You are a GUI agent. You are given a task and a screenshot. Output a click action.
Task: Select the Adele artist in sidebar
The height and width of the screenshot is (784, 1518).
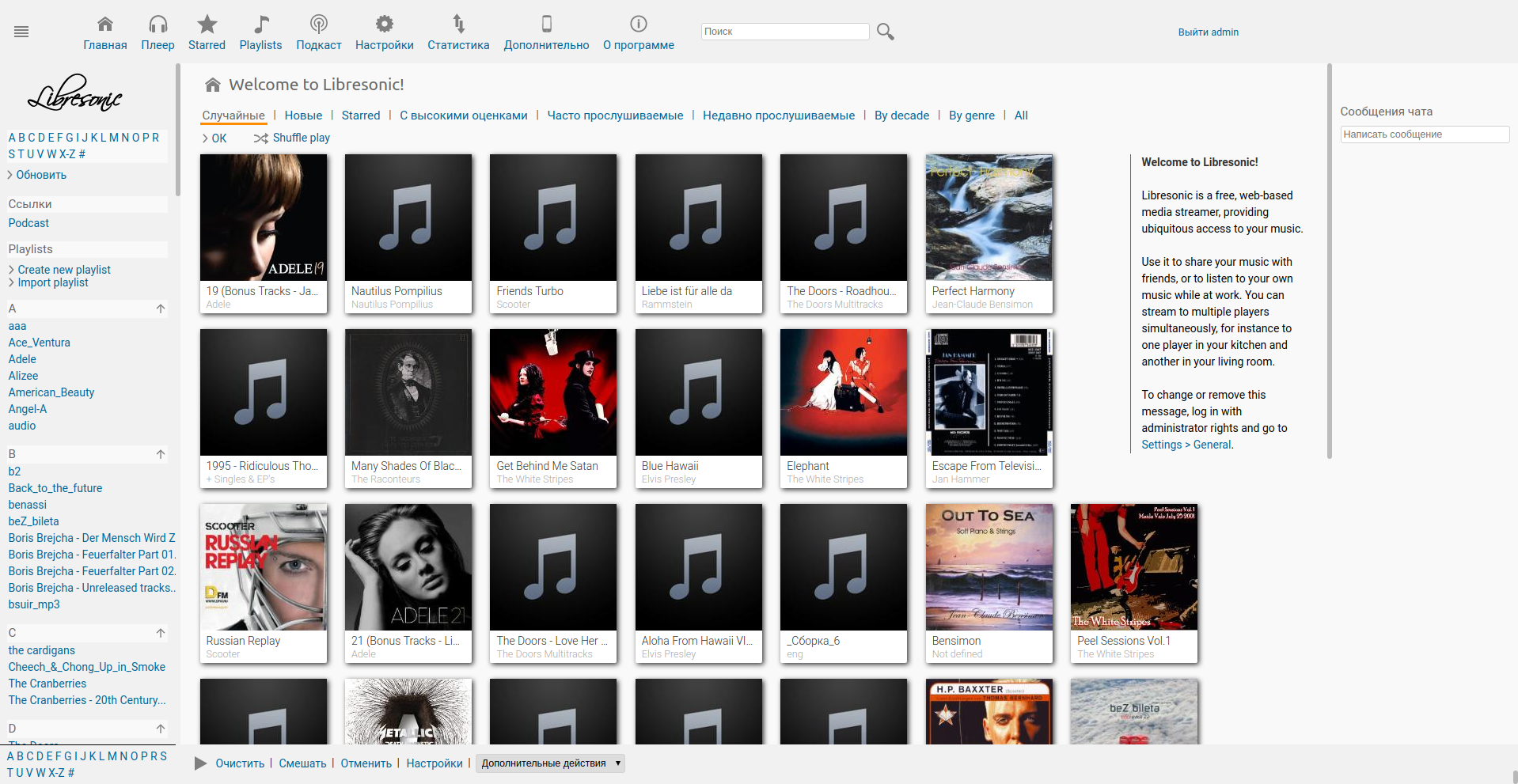coord(22,359)
